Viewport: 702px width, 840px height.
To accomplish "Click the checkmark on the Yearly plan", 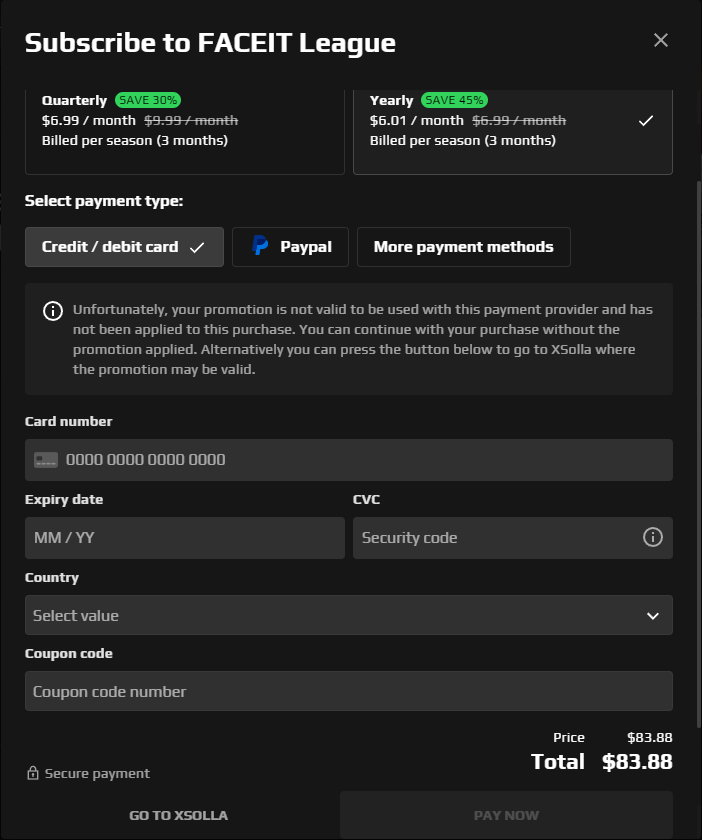I will [645, 118].
